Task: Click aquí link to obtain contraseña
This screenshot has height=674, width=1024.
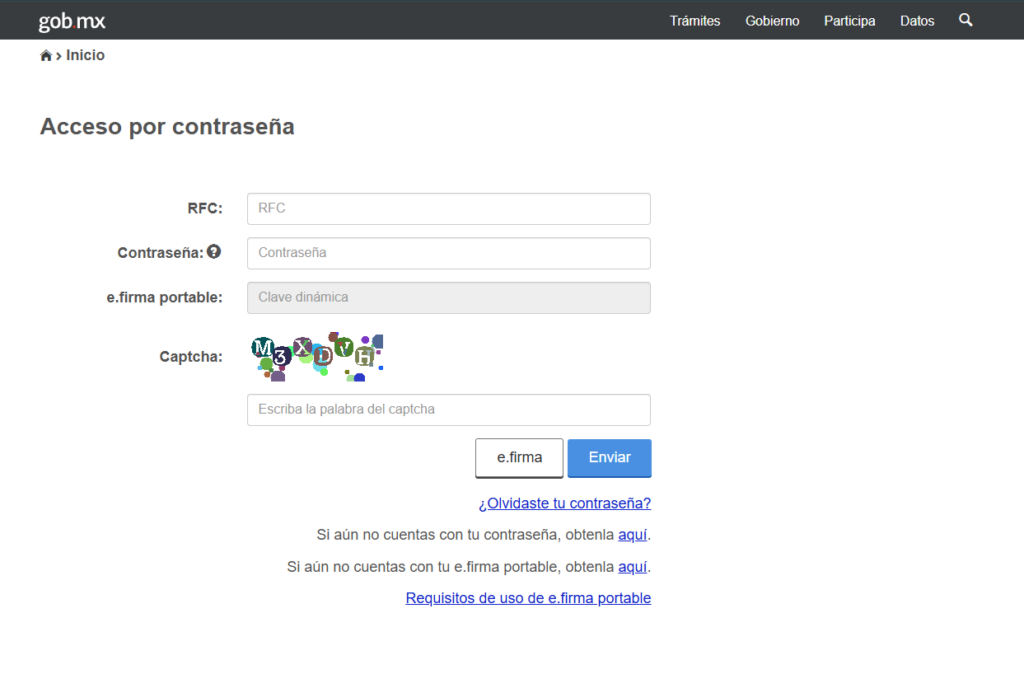Action: click(632, 535)
